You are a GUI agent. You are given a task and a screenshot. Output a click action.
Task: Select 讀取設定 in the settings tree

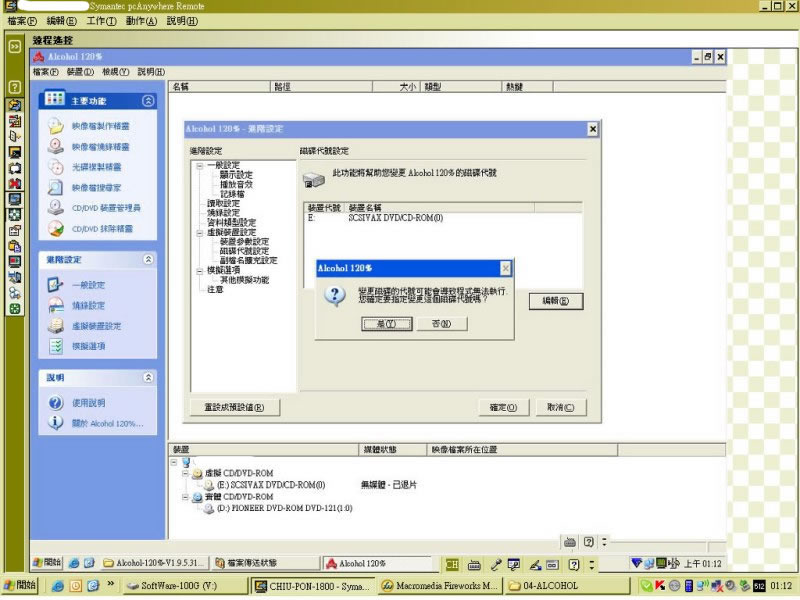[223, 204]
